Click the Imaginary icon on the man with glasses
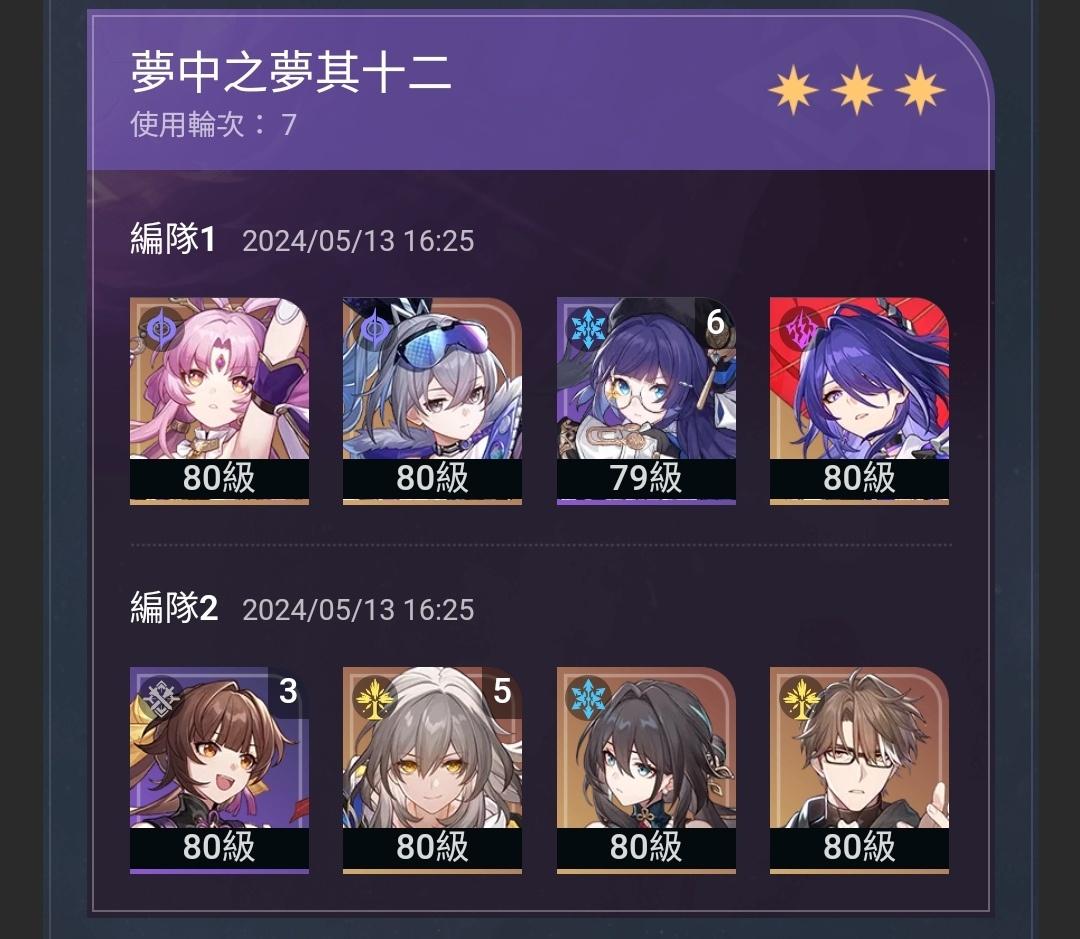Image resolution: width=1080 pixels, height=939 pixels. [801, 696]
